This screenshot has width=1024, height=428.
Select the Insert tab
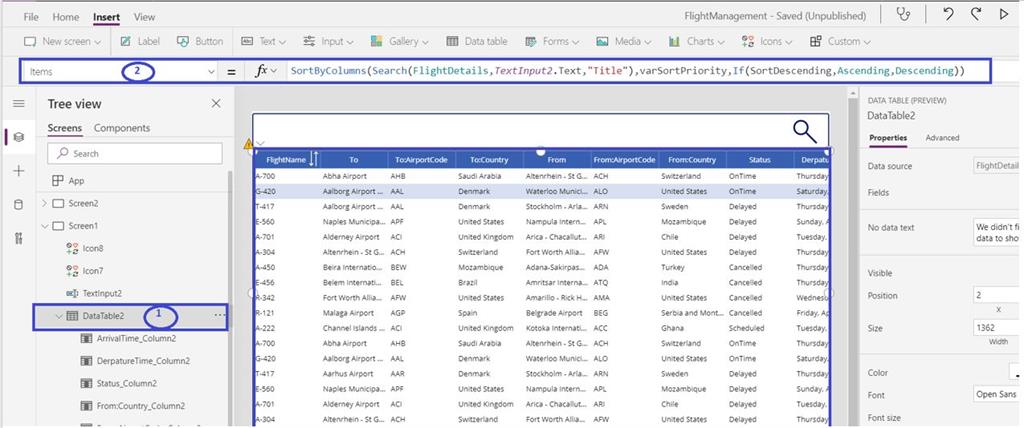pos(106,17)
